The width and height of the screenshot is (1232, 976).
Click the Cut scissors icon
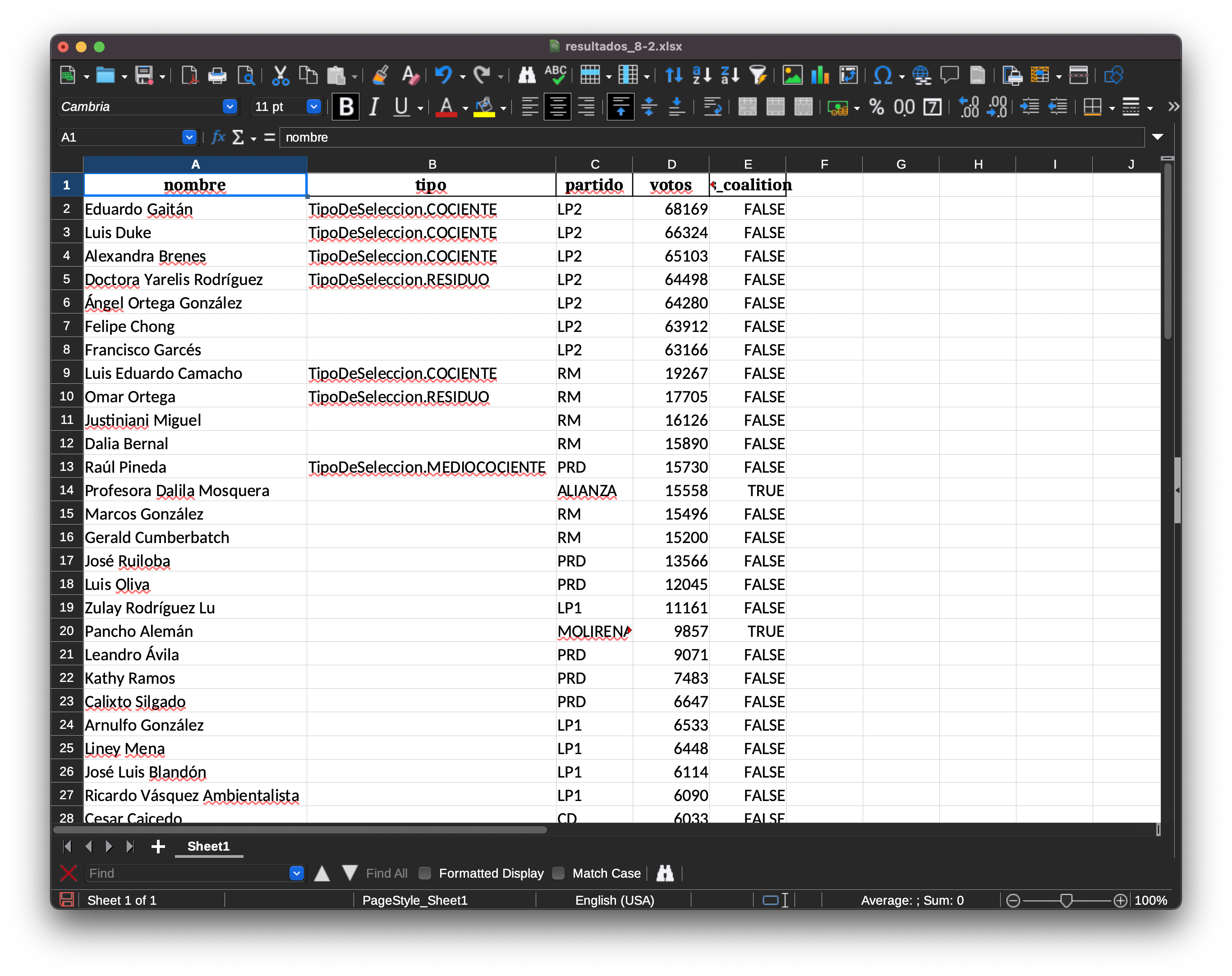click(280, 75)
